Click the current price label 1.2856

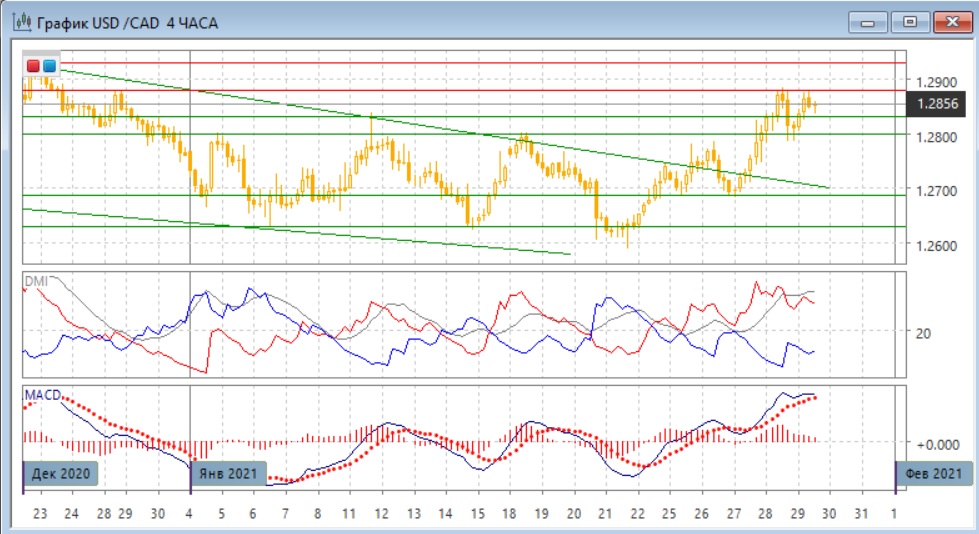pyautogui.click(x=936, y=103)
